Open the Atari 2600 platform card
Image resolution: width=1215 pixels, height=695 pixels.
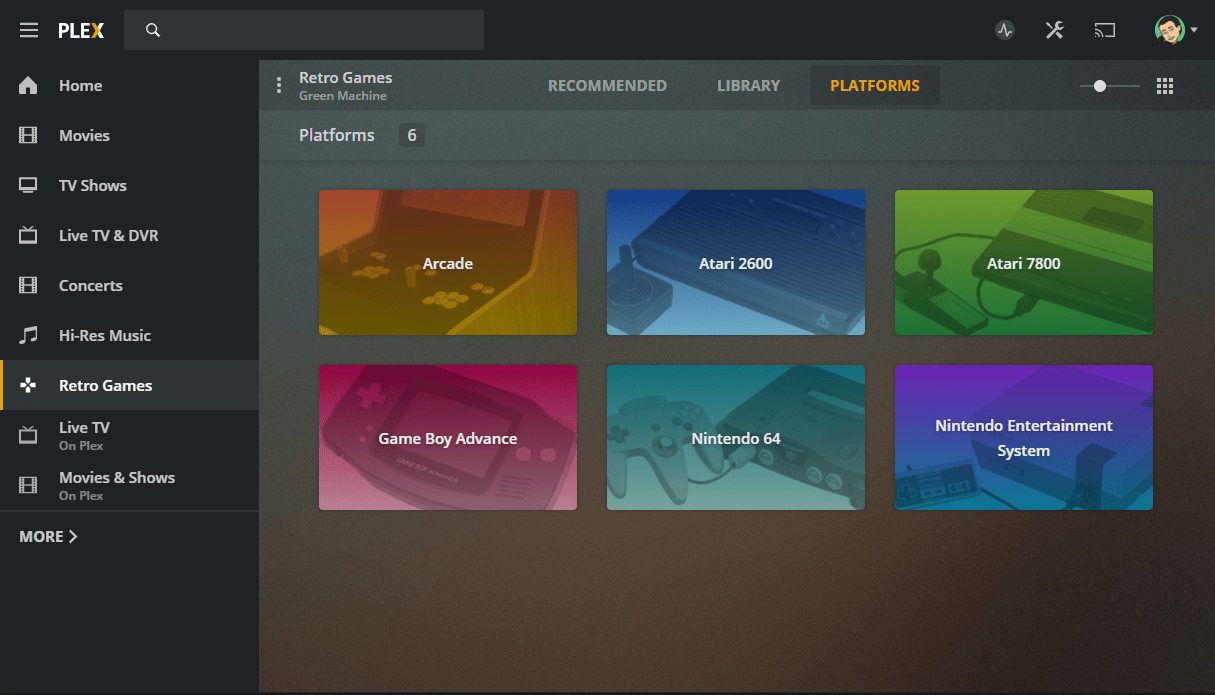click(x=736, y=263)
